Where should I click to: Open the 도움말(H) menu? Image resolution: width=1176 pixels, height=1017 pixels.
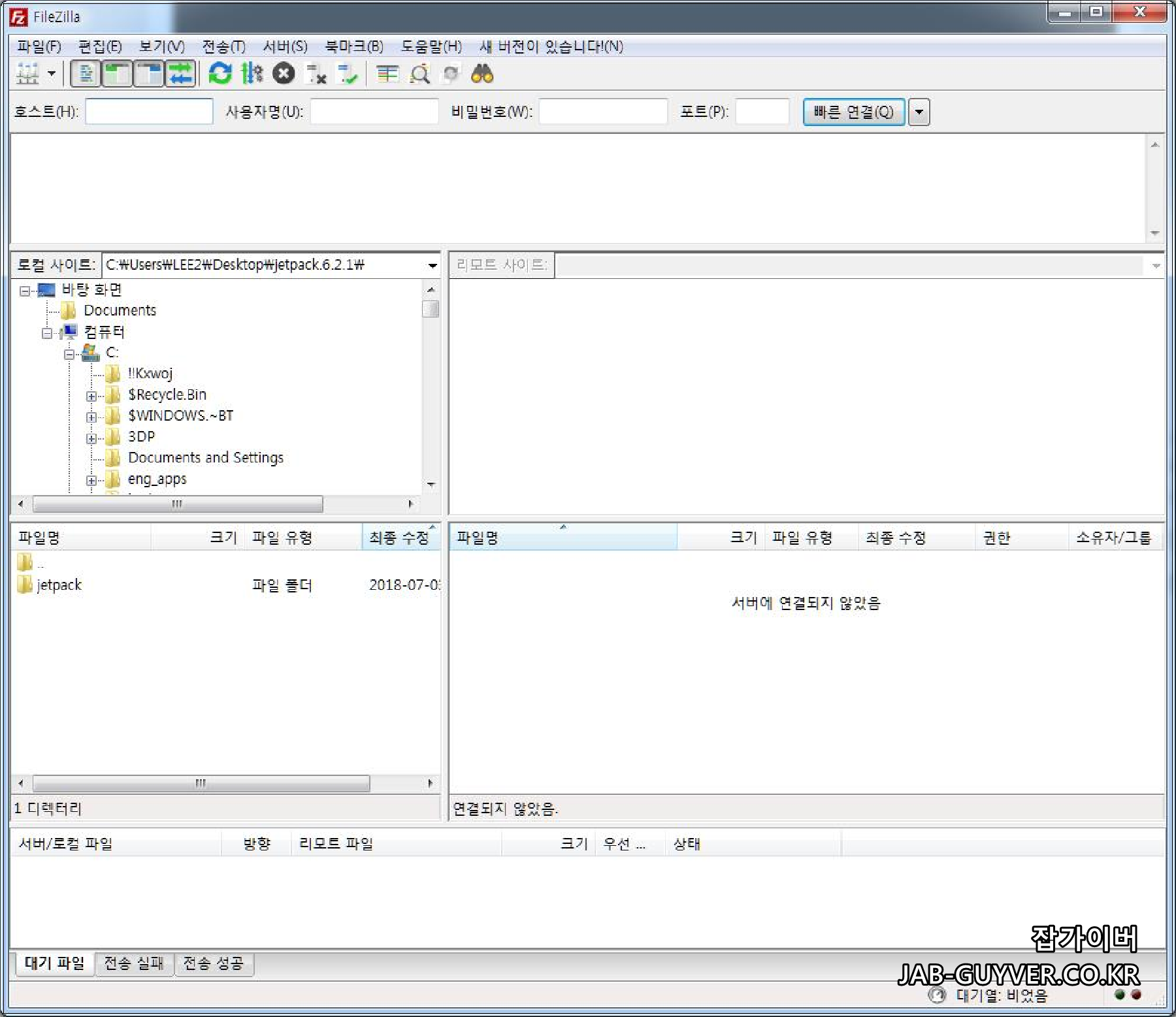click(x=431, y=46)
